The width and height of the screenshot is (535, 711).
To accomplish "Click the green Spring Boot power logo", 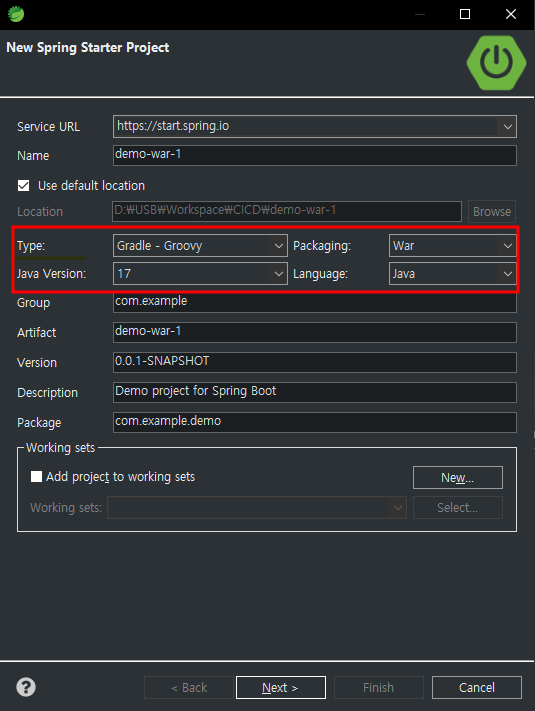I will pos(496,63).
